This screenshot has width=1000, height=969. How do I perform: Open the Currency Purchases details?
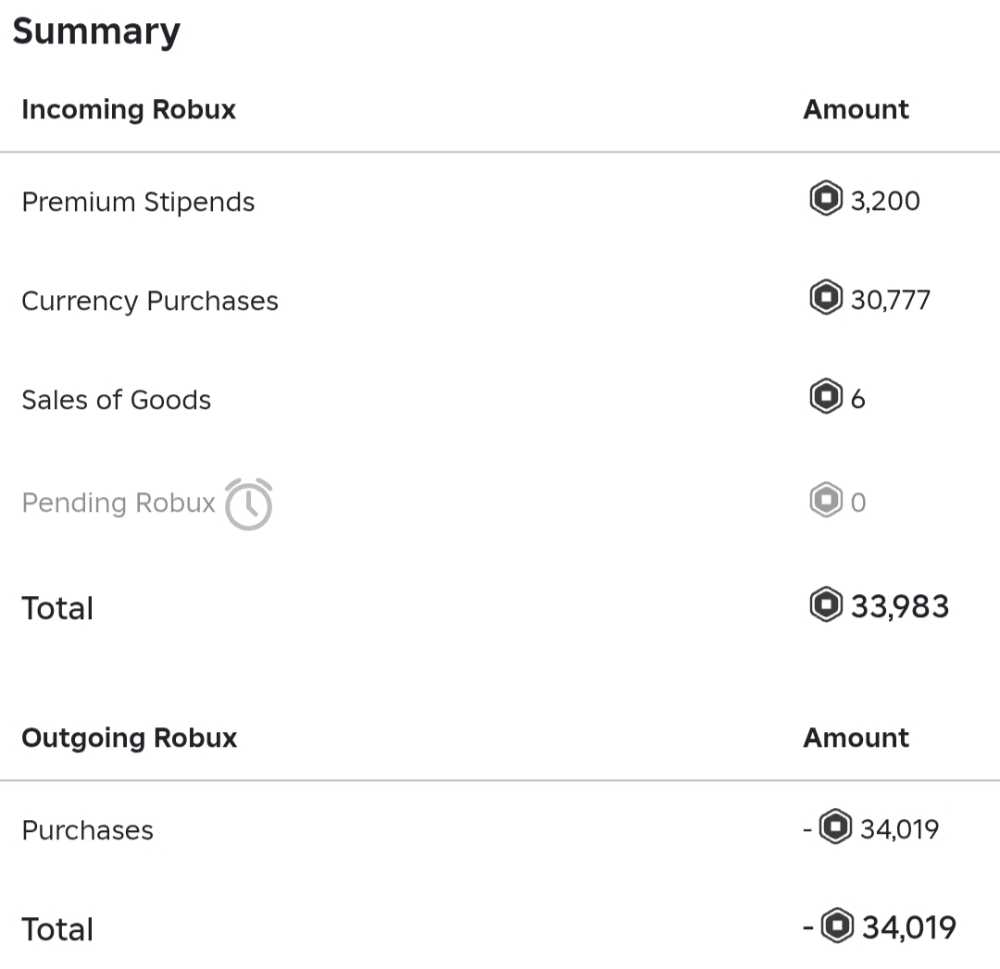150,301
